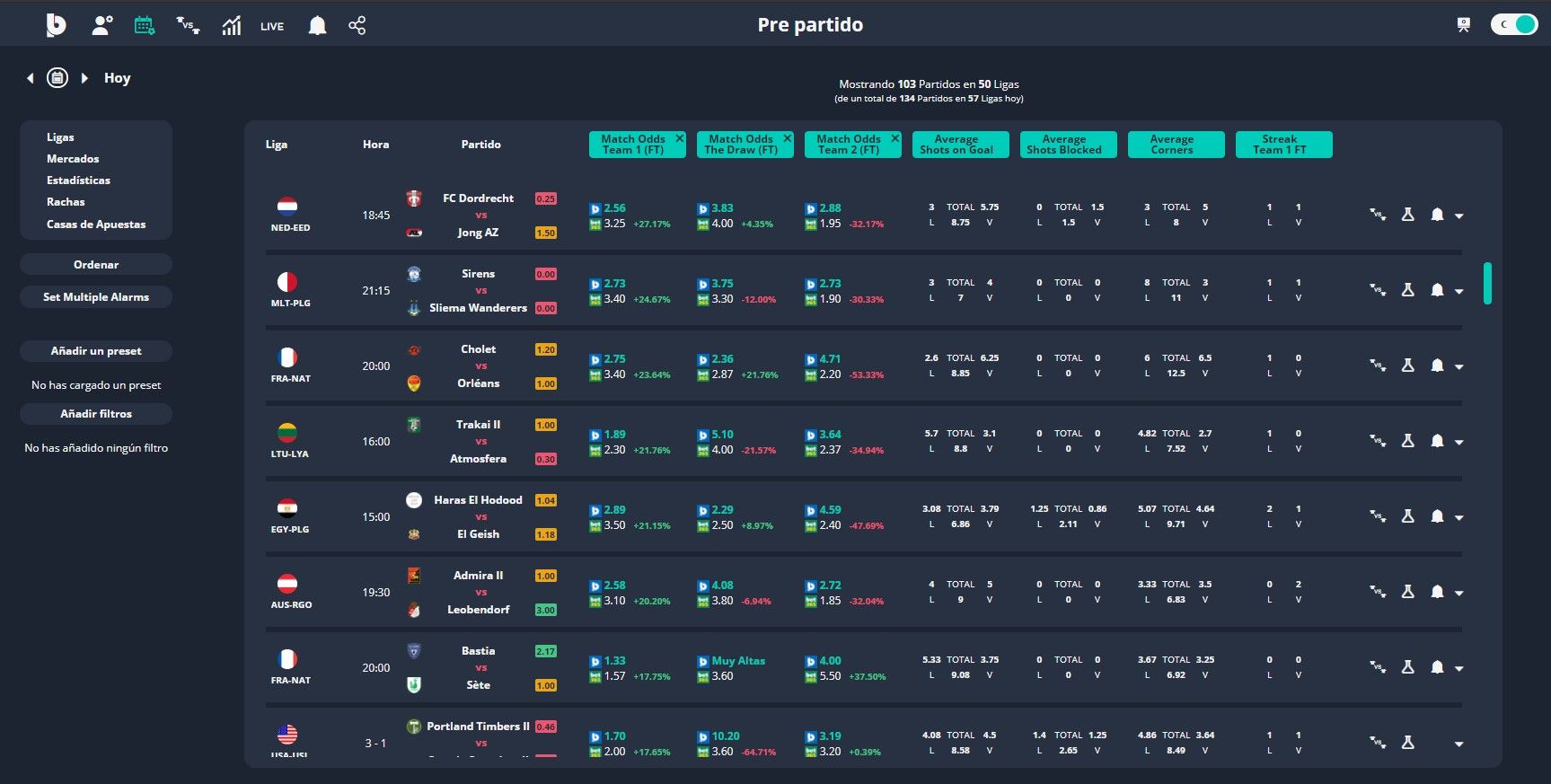This screenshot has height=784, width=1551.
Task: Open the notifications bell in top bar
Action: pyautogui.click(x=317, y=25)
